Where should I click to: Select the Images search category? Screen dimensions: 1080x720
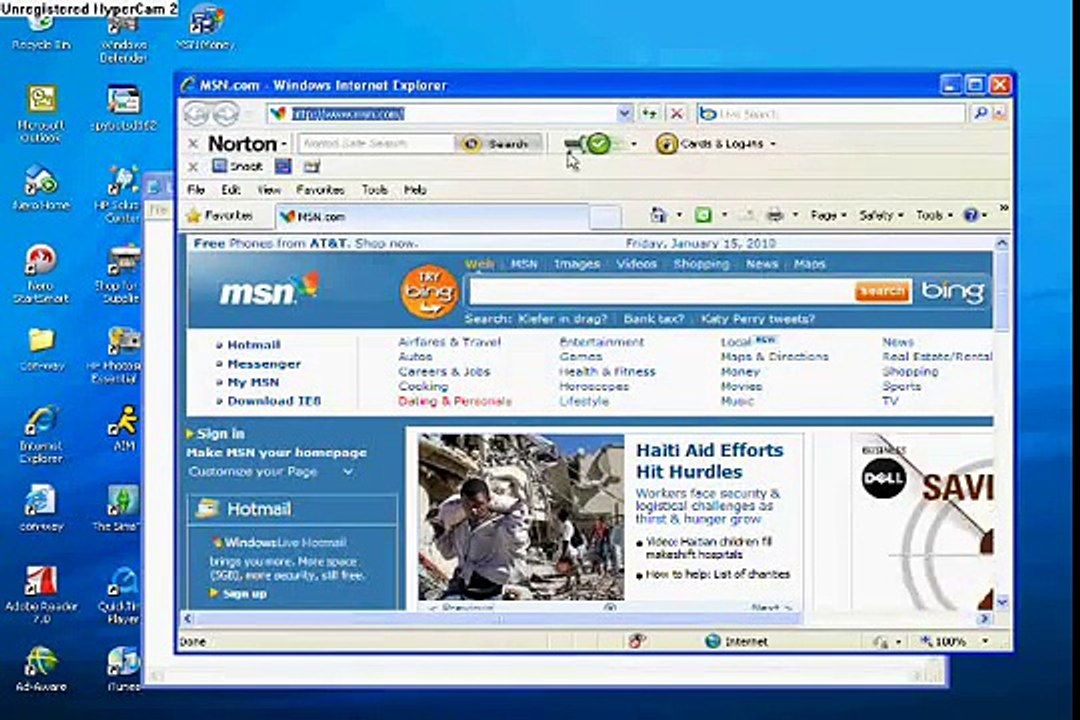[577, 264]
